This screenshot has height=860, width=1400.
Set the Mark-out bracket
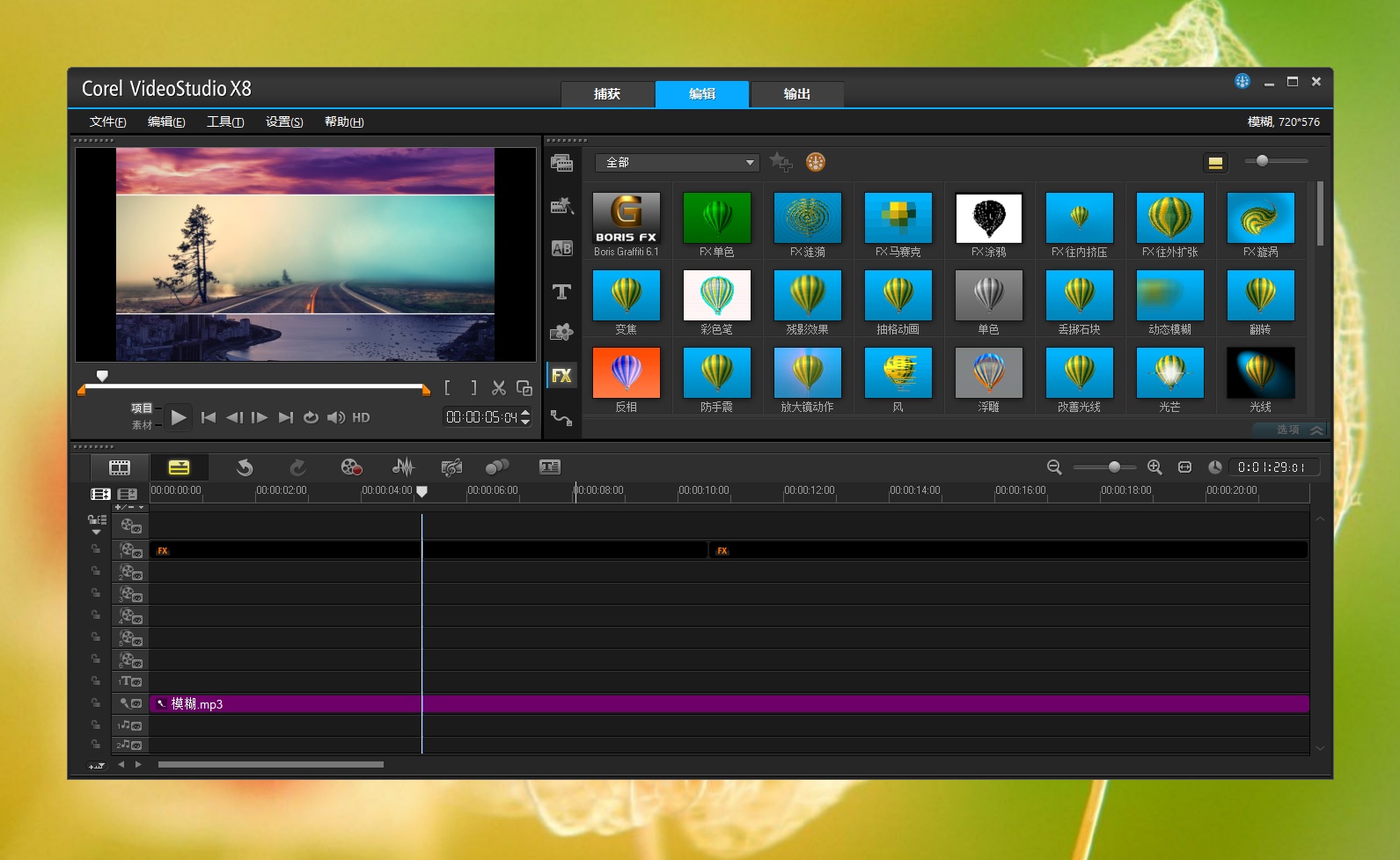coord(473,388)
